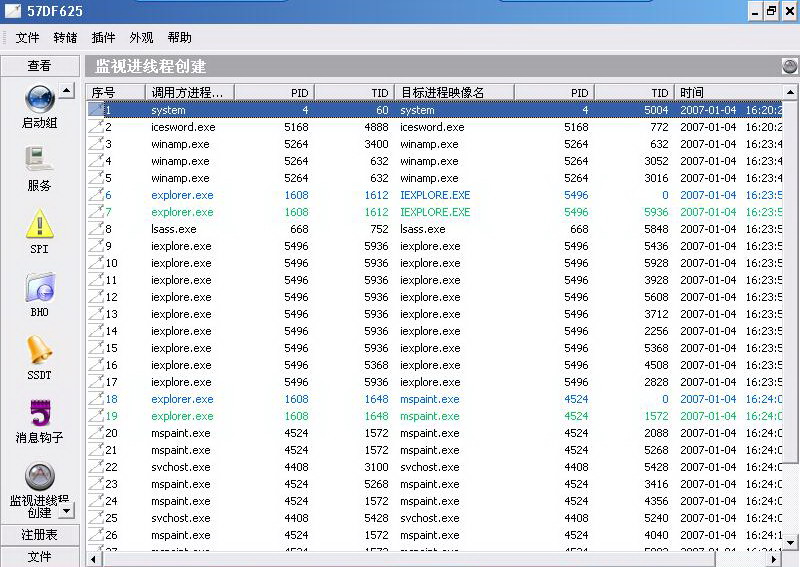Select row 20 mspaint.exe target TID 2088
The width and height of the screenshot is (800, 567).
pos(434,433)
